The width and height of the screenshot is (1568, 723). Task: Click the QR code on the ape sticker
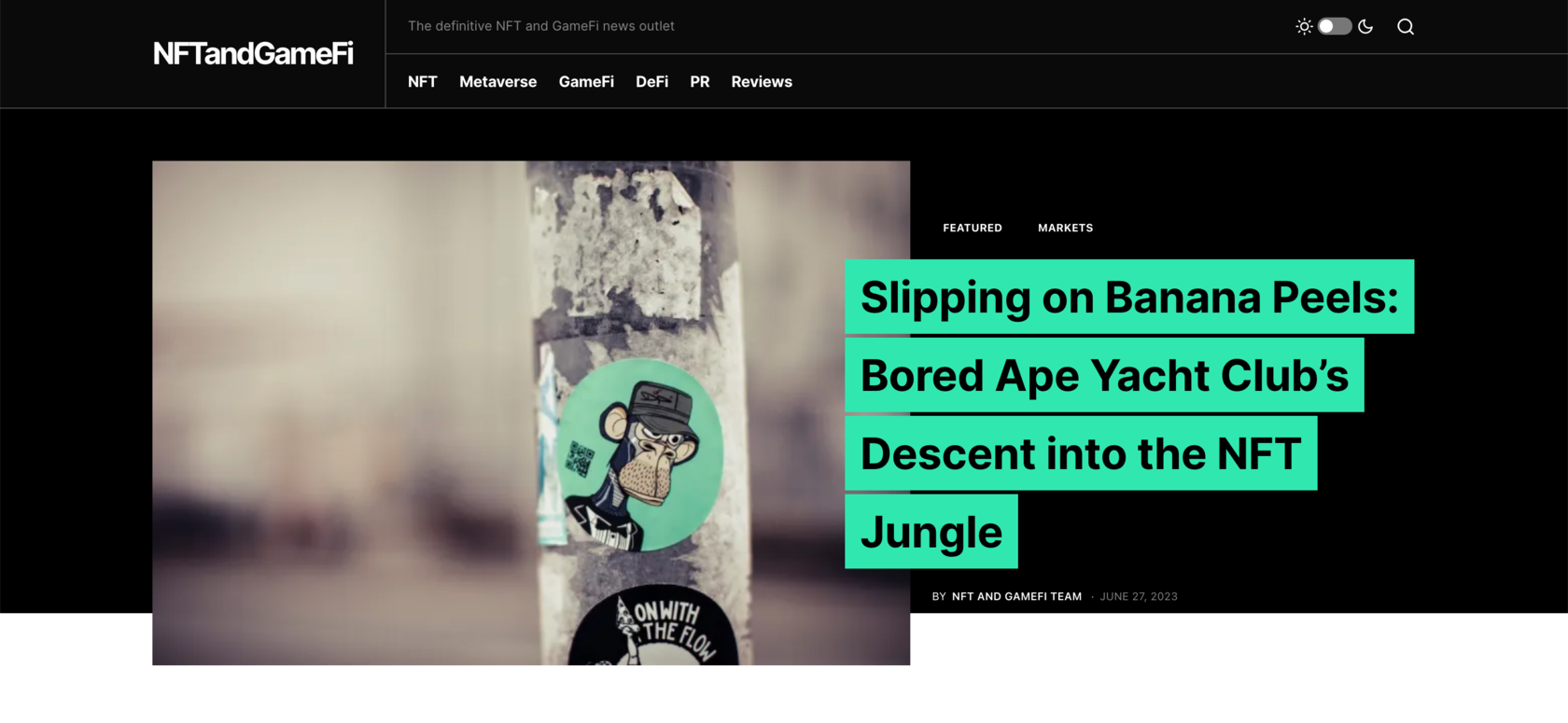580,459
